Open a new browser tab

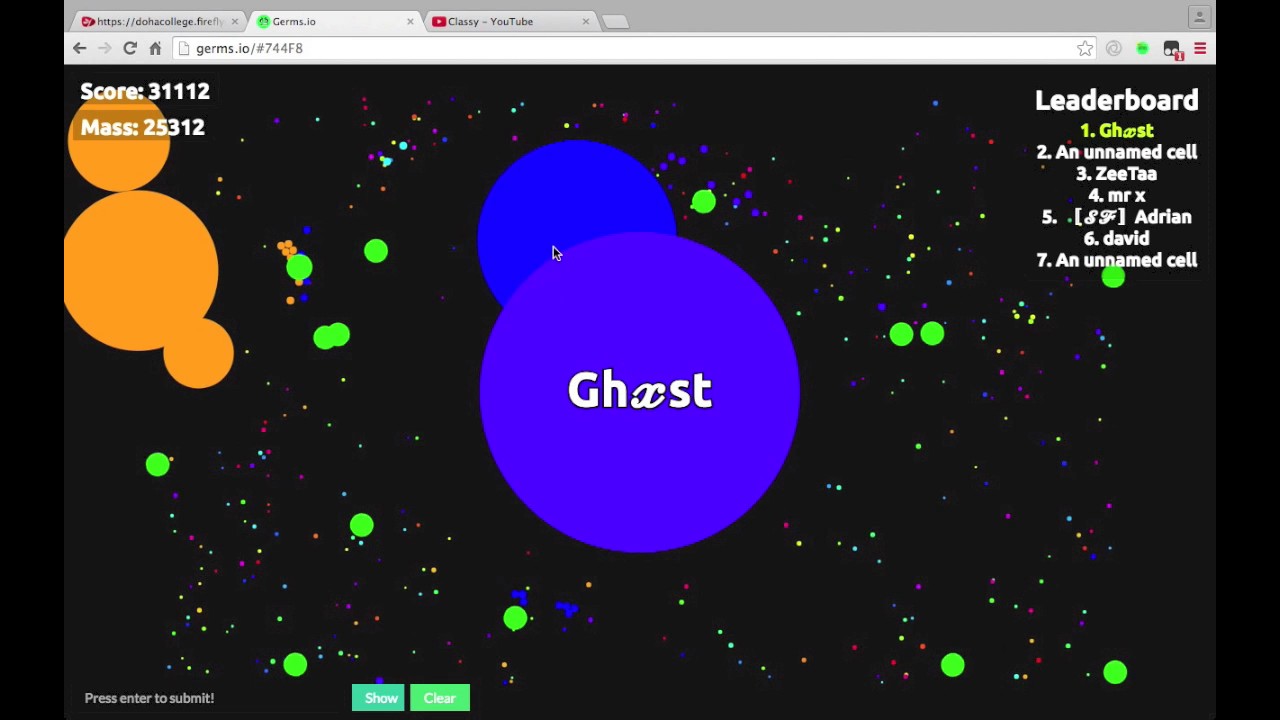(616, 21)
